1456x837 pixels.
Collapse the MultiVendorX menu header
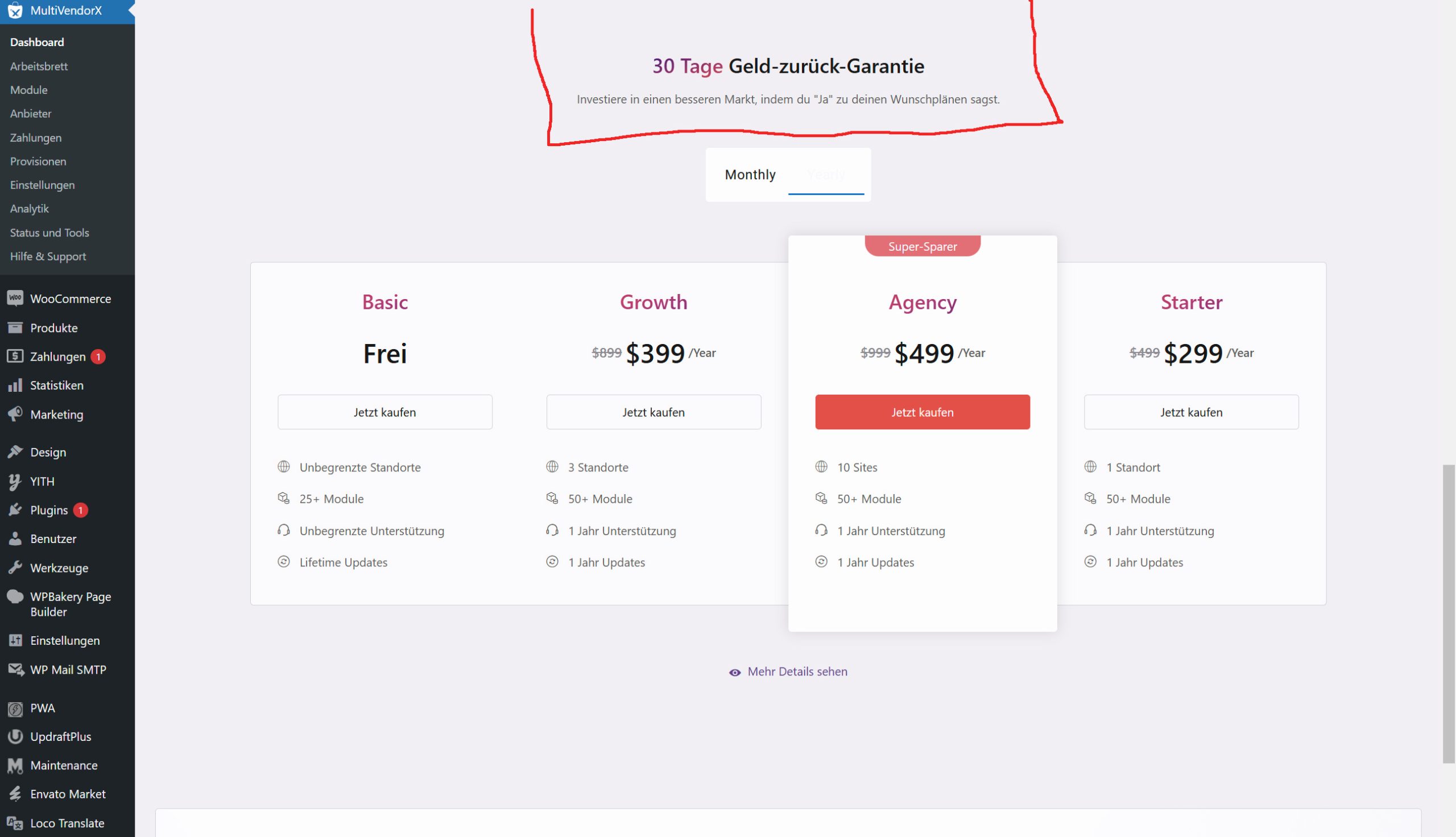(x=65, y=11)
